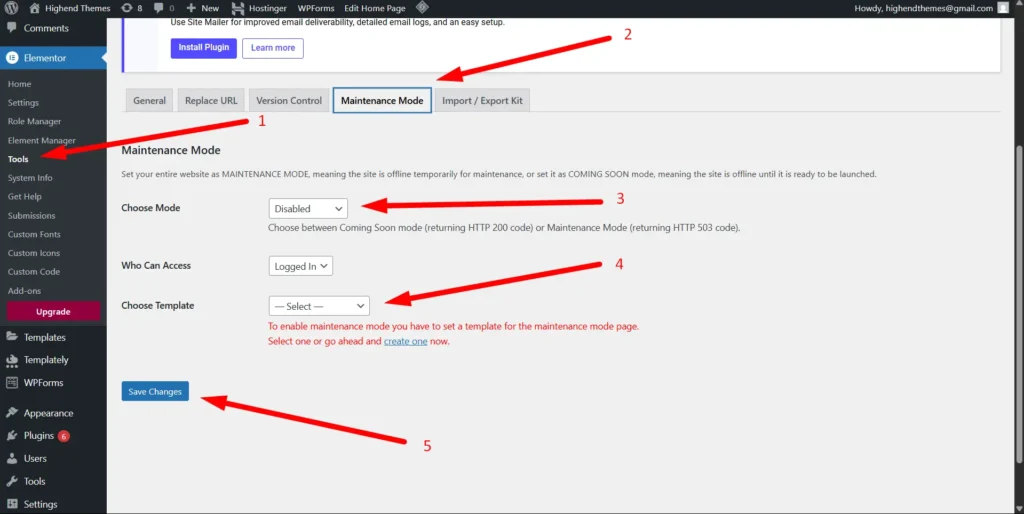Click the updates refresh icon in admin bar
Image resolution: width=1024 pixels, height=514 pixels.
coord(126,8)
